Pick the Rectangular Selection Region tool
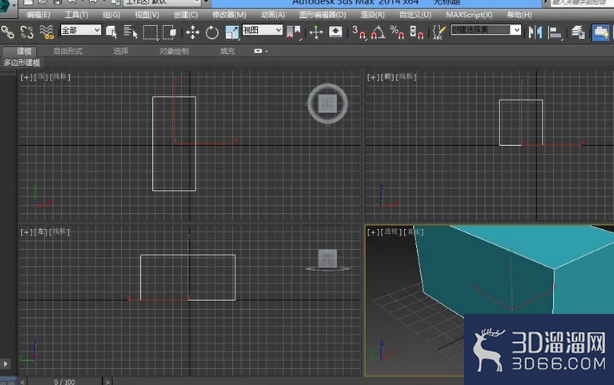614x385 pixels. (150, 32)
